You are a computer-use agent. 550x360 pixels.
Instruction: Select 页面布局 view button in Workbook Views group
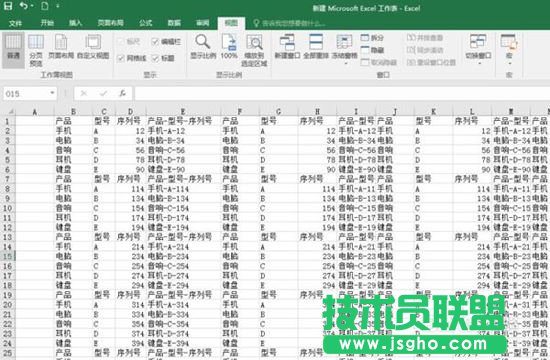(x=61, y=47)
